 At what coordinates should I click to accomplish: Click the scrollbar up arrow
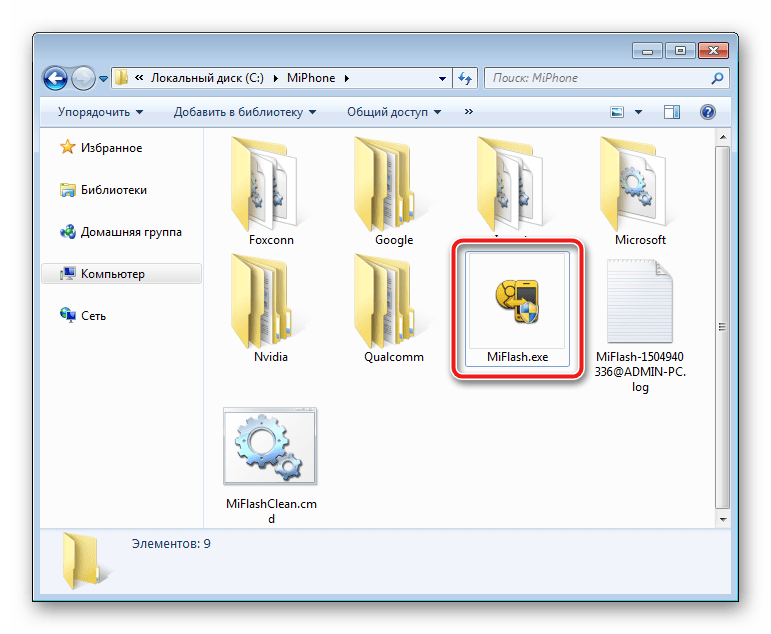click(722, 137)
